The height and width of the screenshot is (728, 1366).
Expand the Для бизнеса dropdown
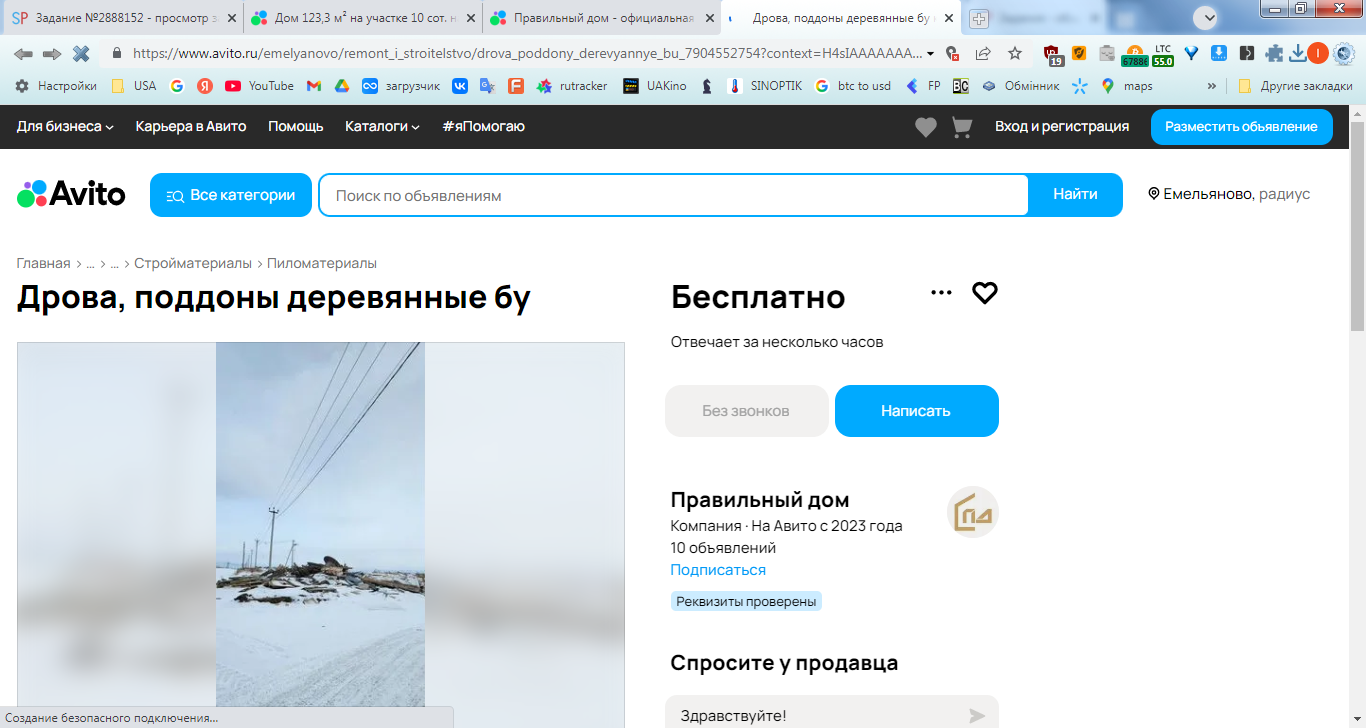tap(65, 127)
